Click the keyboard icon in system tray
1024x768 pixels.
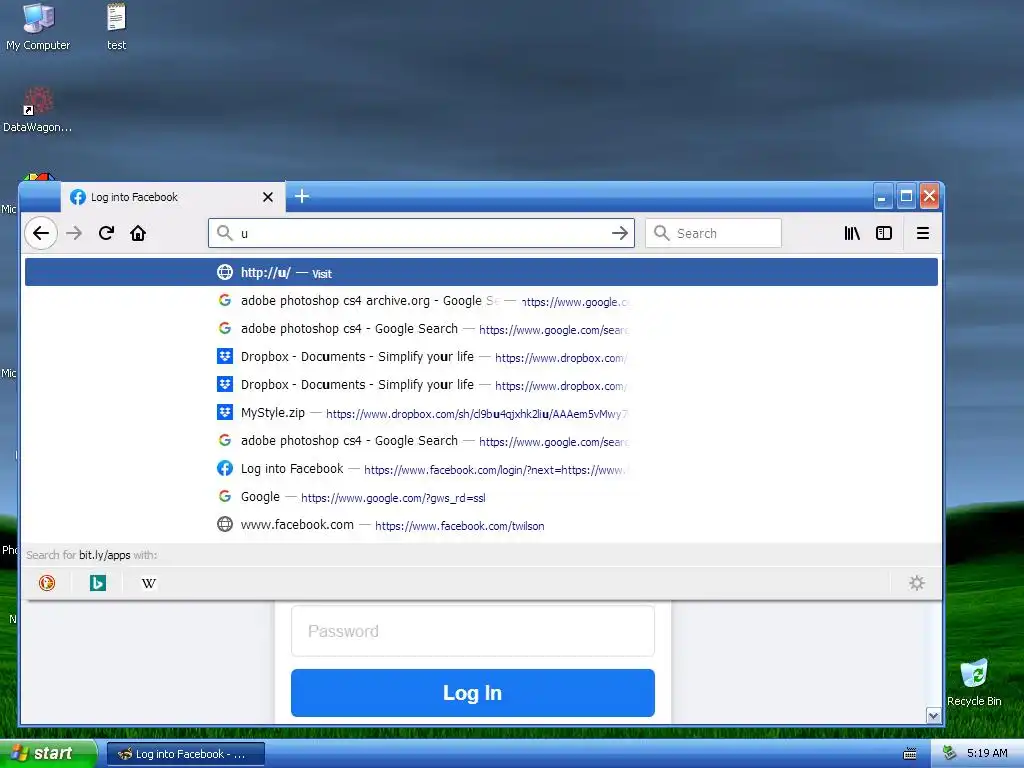click(910, 754)
